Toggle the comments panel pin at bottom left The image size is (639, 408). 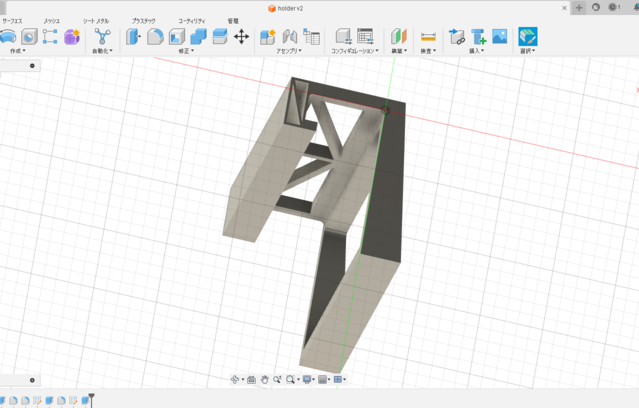point(32,380)
